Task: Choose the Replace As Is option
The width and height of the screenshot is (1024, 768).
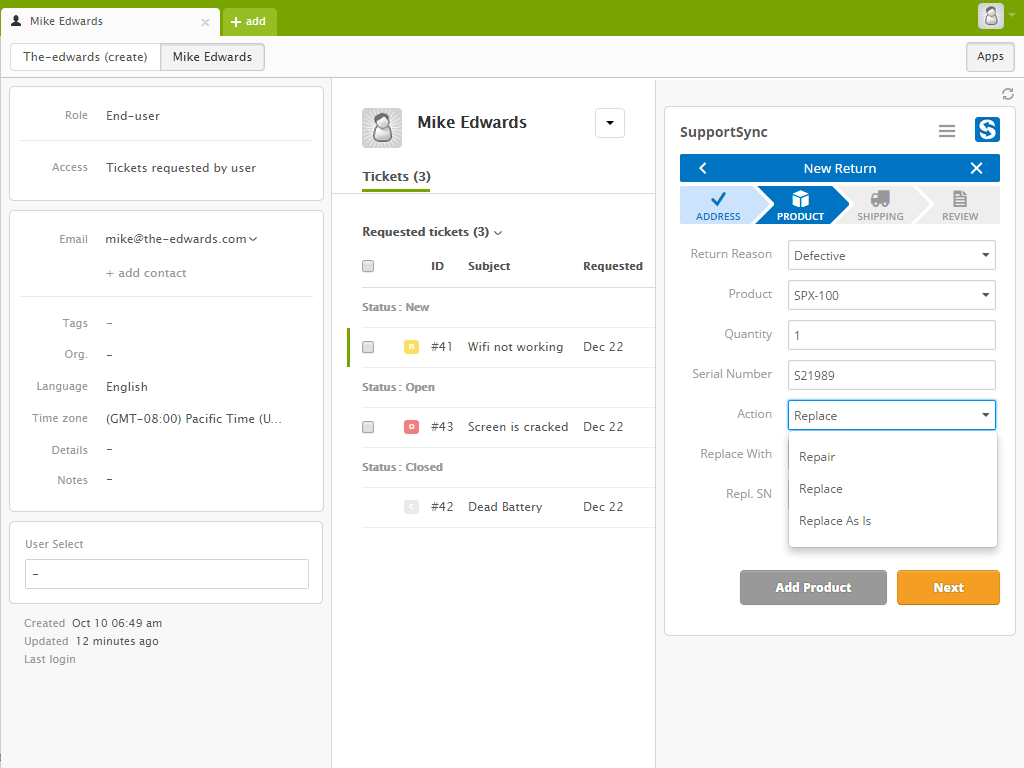Action: (x=835, y=521)
